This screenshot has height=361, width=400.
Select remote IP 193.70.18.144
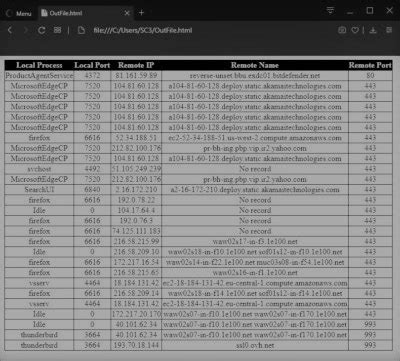click(136, 345)
